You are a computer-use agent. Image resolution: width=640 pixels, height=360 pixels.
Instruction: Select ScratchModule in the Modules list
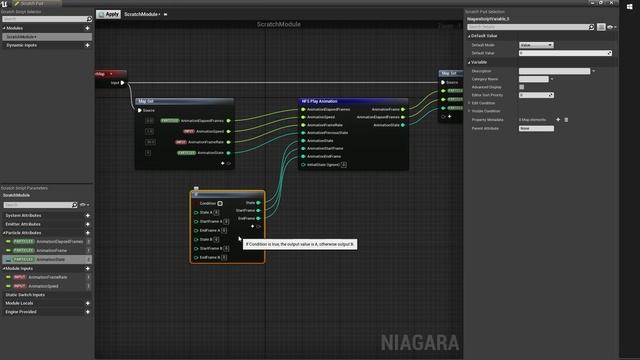point(47,37)
